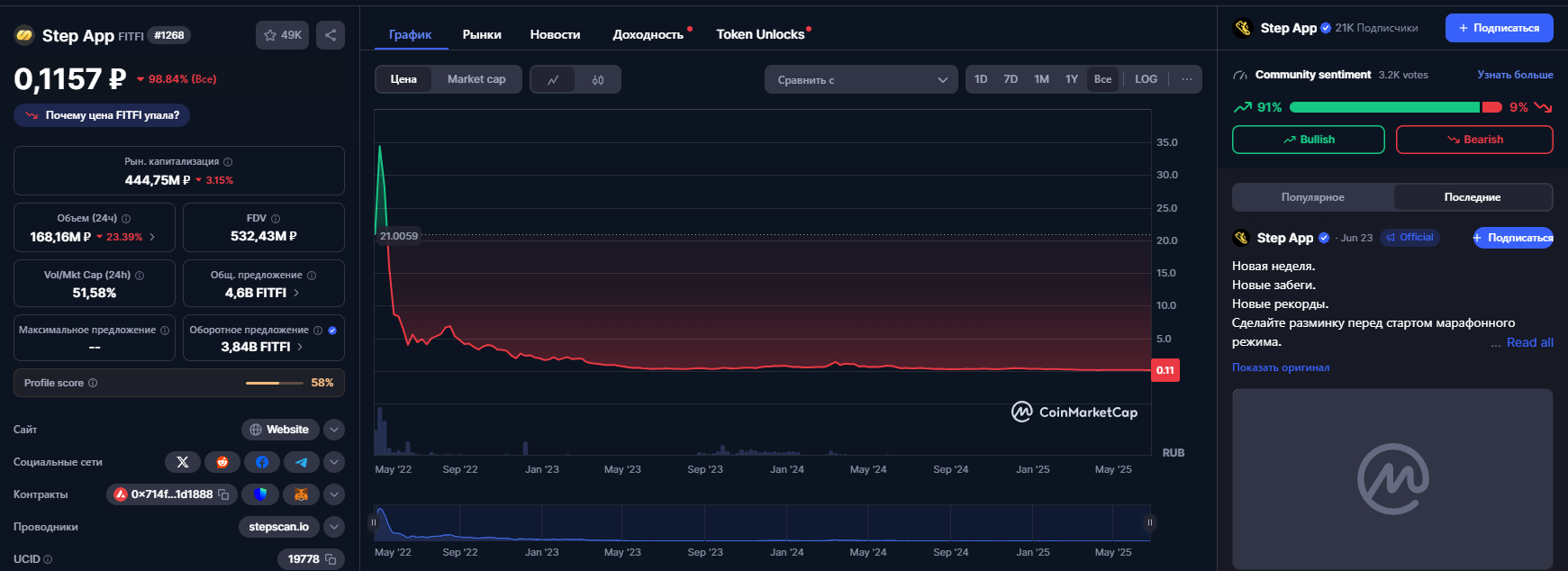
Task: Expand the Социальные сети chevron
Action: pos(334,462)
